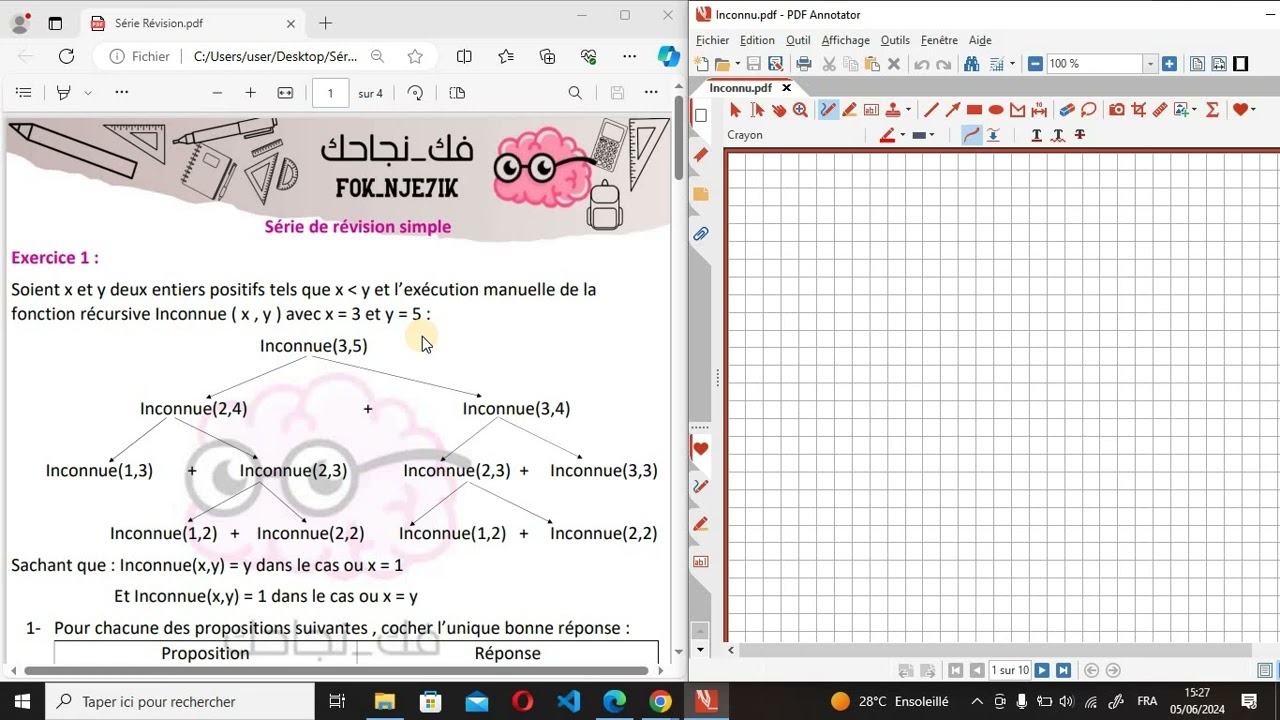This screenshot has height=720, width=1280.
Task: Toggle full screen mode icon
Action: click(1241, 64)
